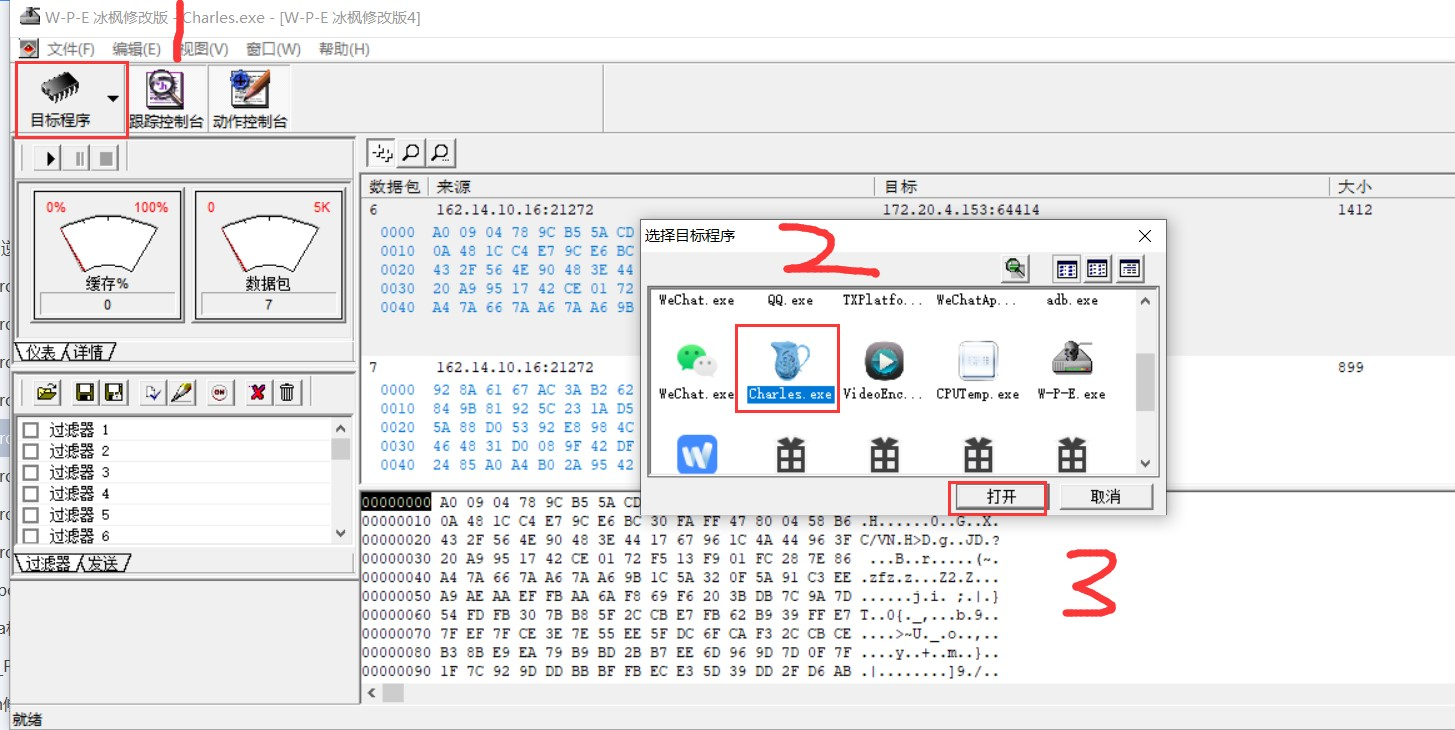Select the TXPlatfo... label
The width and height of the screenshot is (1455, 730).
[x=884, y=300]
